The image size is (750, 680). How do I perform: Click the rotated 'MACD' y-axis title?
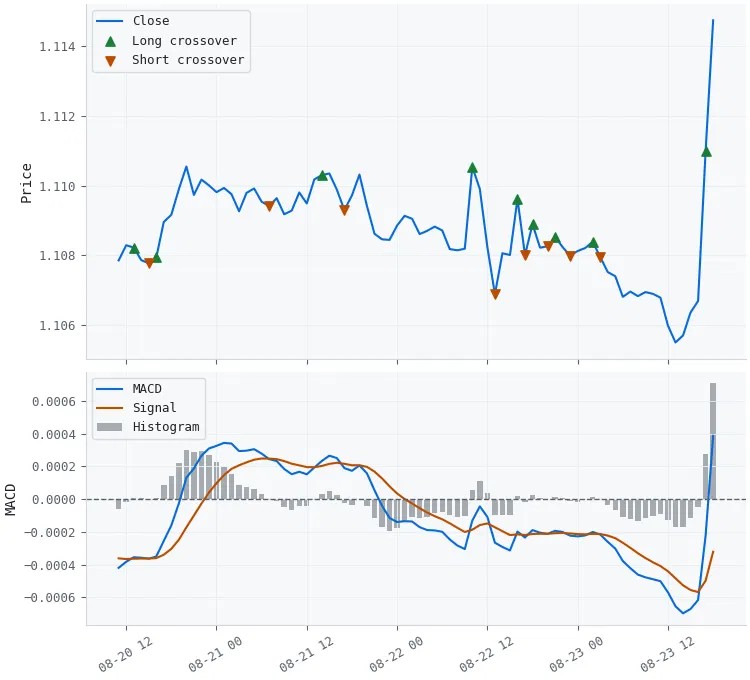[11, 500]
